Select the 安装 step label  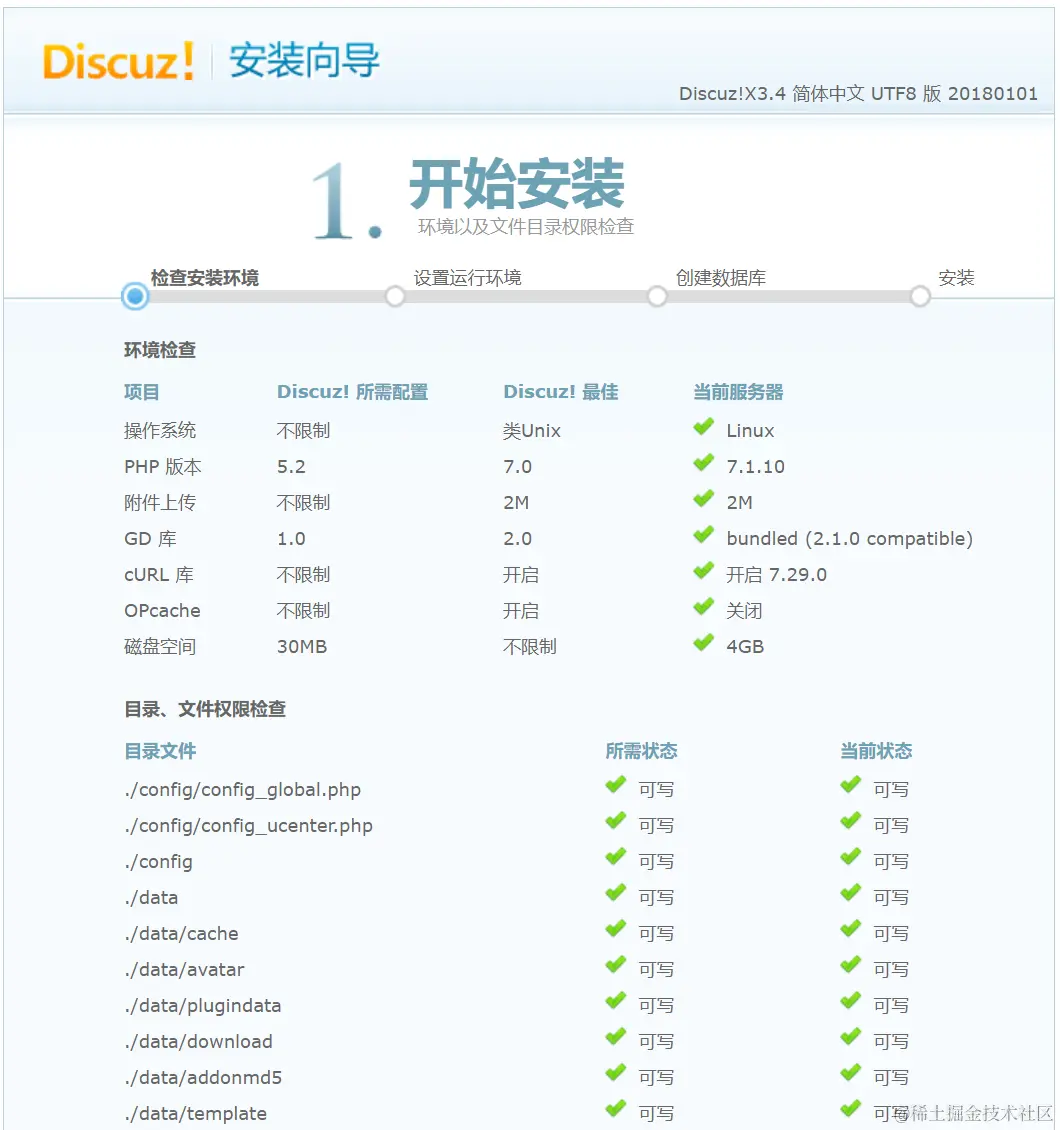(956, 278)
